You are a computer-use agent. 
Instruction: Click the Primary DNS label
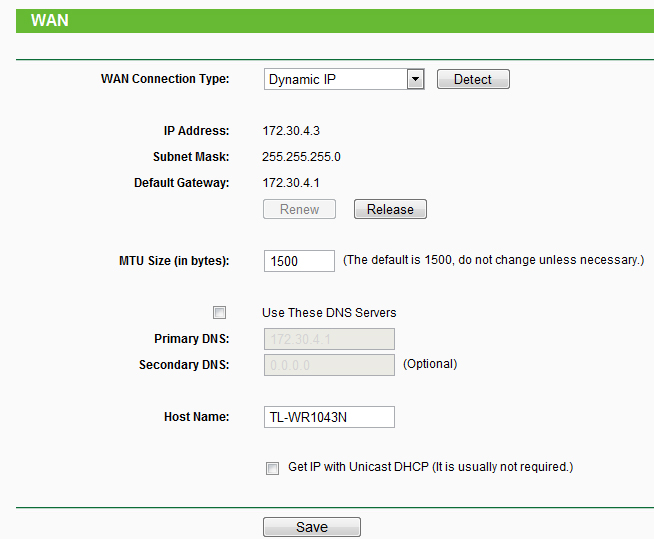click(191, 339)
